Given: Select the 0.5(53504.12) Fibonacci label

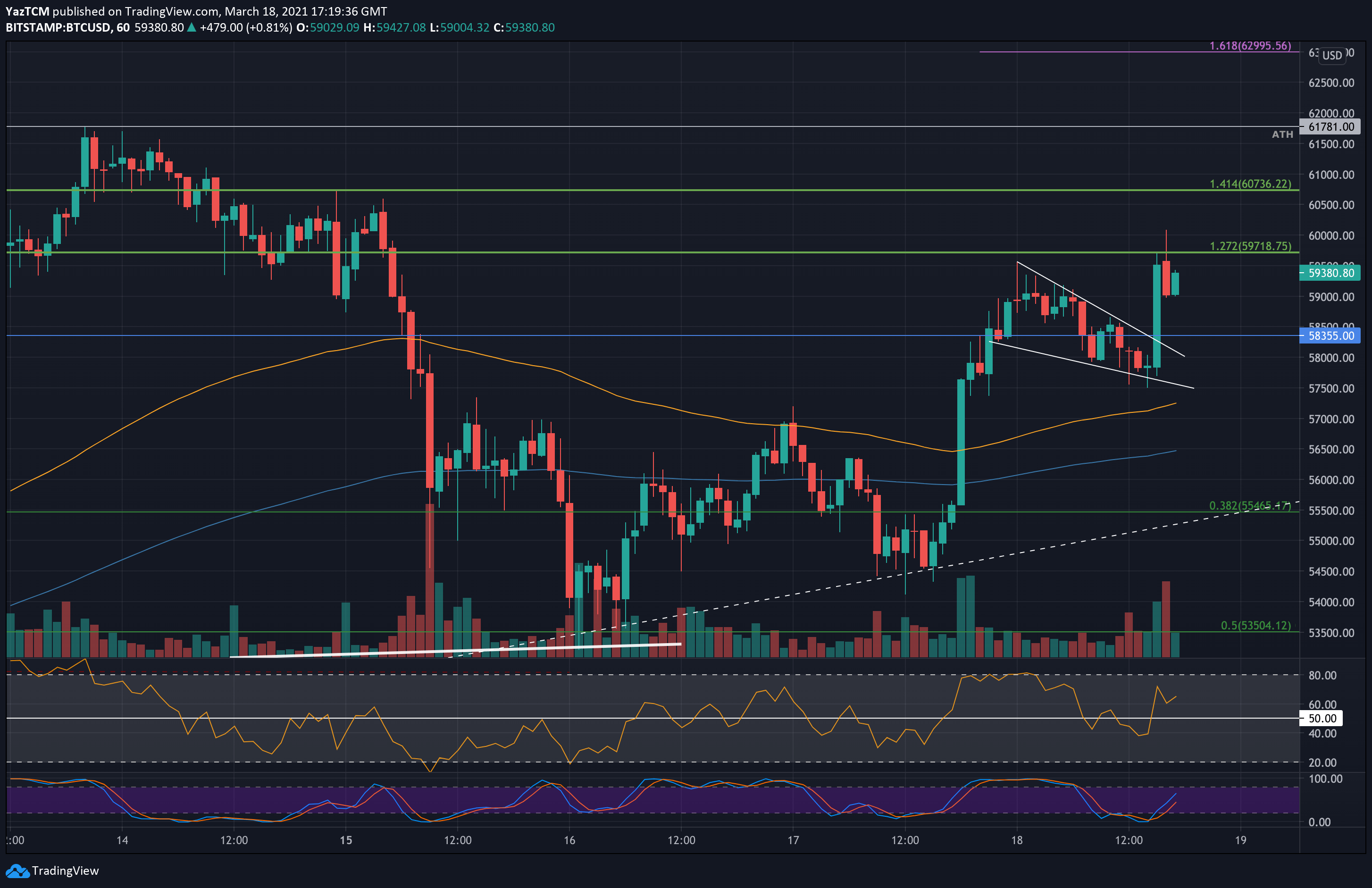Looking at the screenshot, I should pos(1255,626).
